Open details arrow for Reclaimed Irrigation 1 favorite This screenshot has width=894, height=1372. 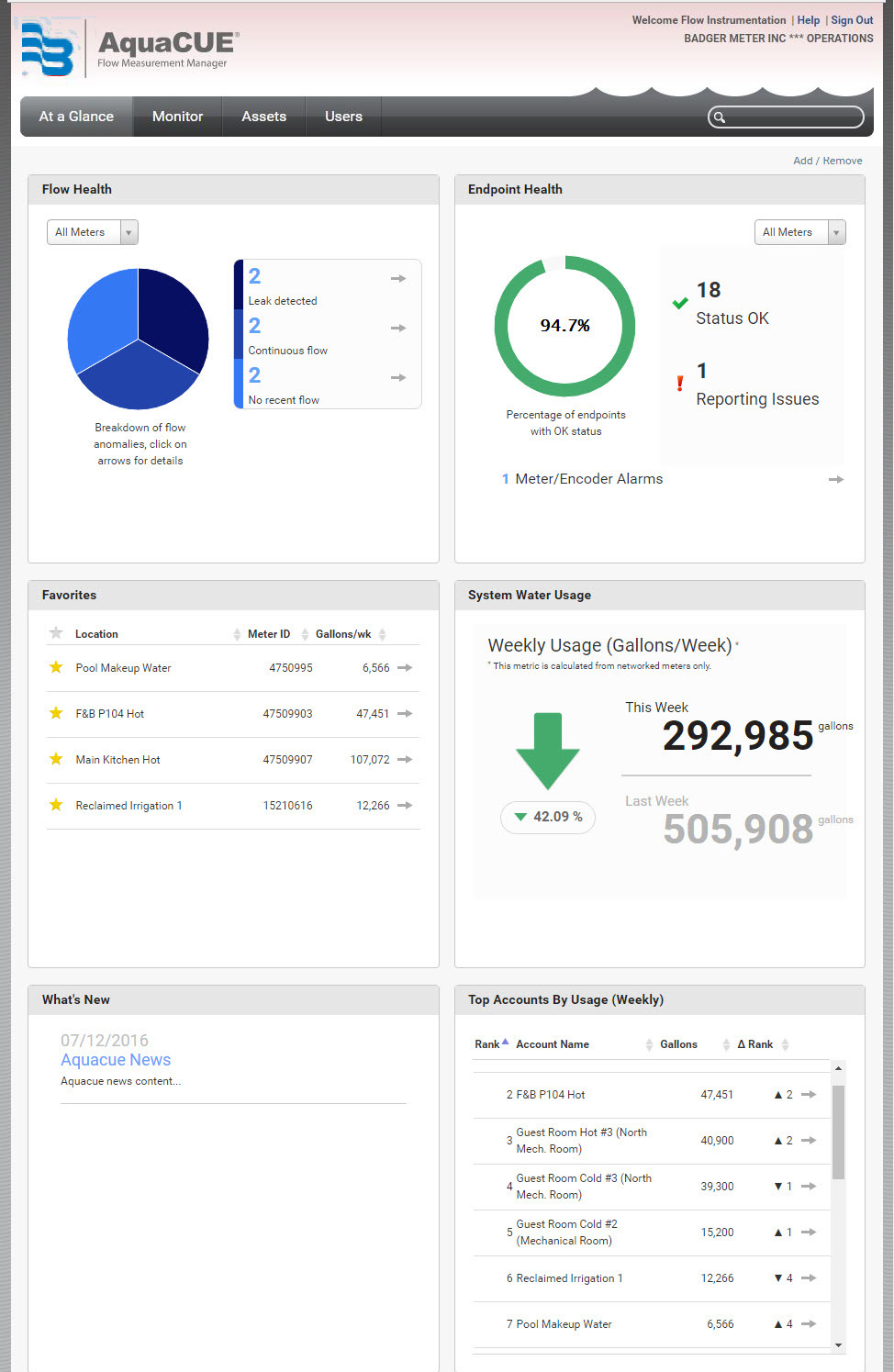click(x=405, y=805)
